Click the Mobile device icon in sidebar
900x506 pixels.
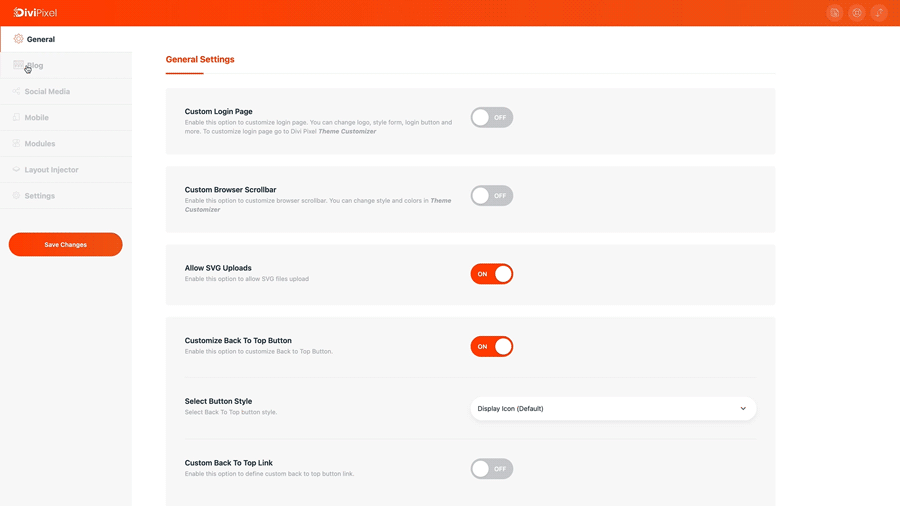click(16, 117)
